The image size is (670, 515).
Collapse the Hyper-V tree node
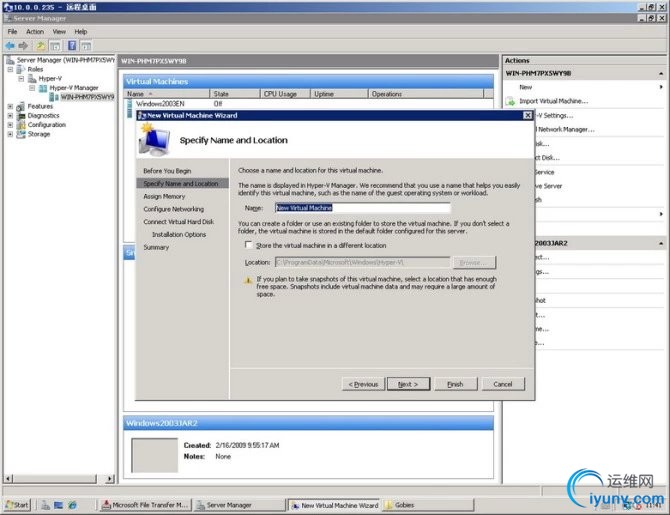21,79
